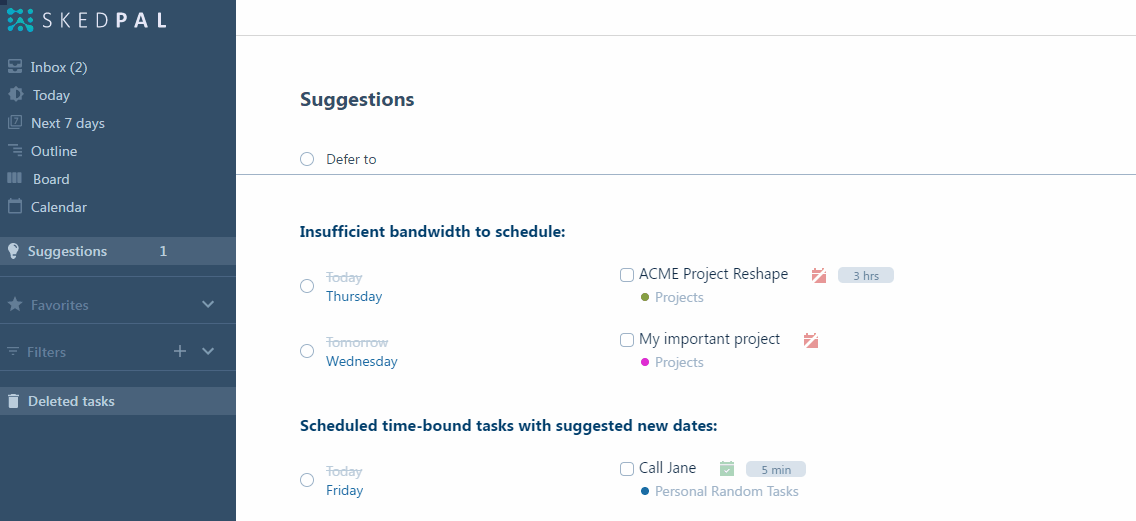Click red calendar icon next to ACME Project Reshape
Screen dimensions: 1136x521
pyautogui.click(x=819, y=275)
